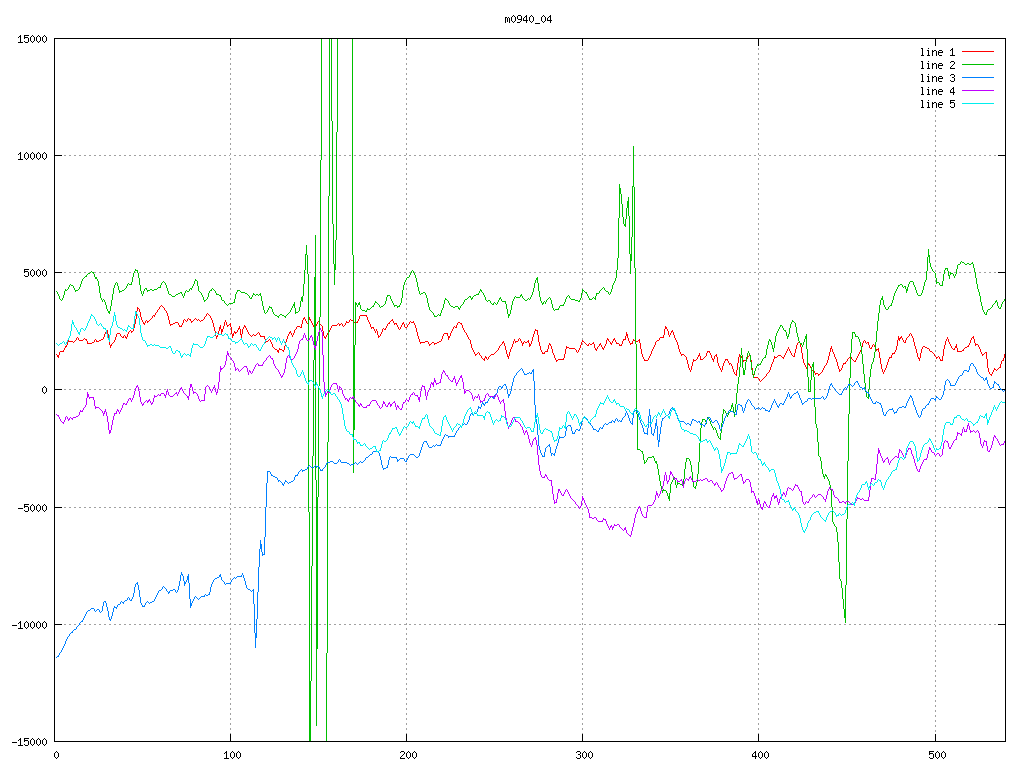The image size is (1024, 768).
Task: Select the 'line 4' legend label
Action: click(x=937, y=91)
